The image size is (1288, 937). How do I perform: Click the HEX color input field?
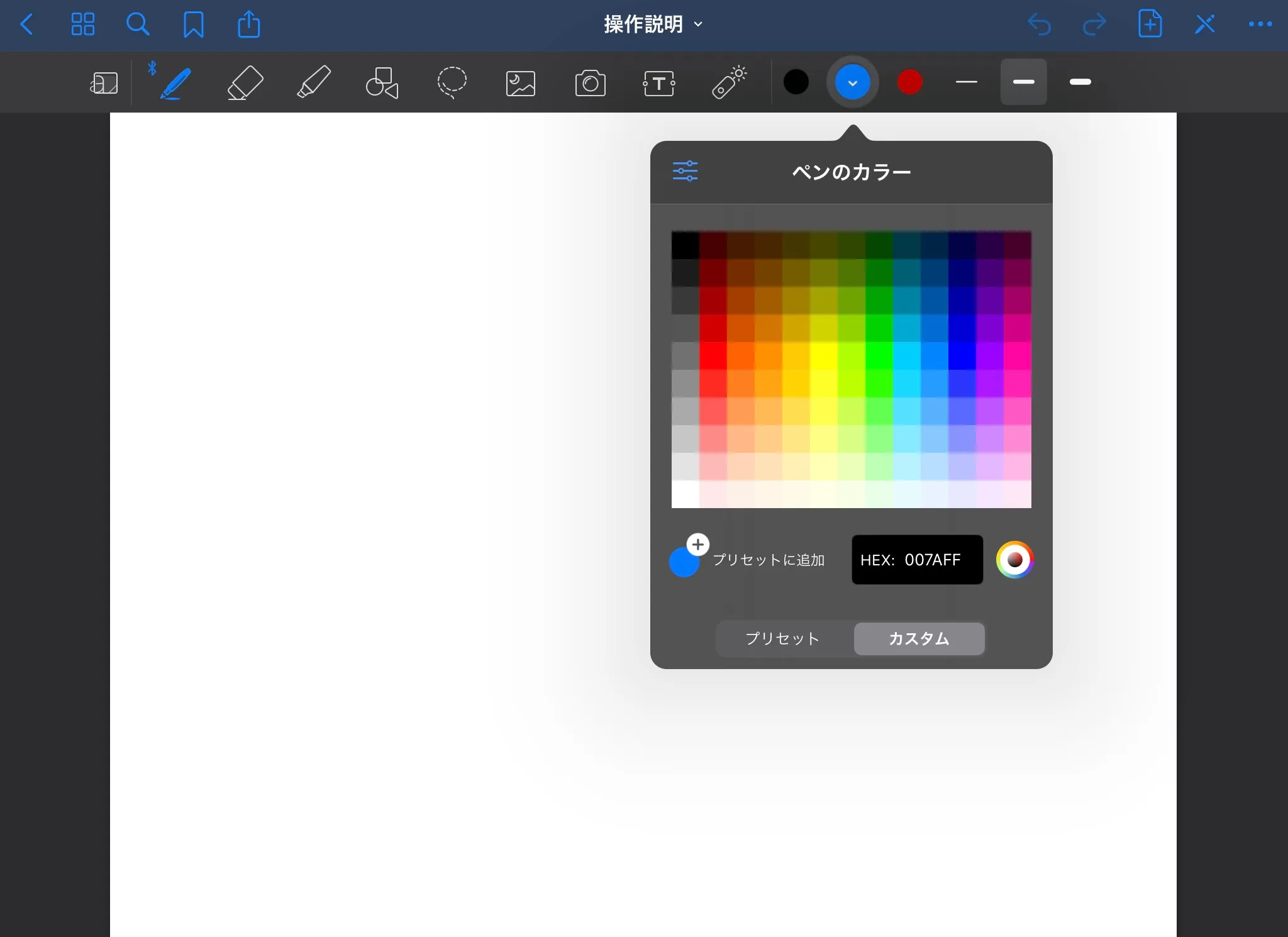[917, 560]
